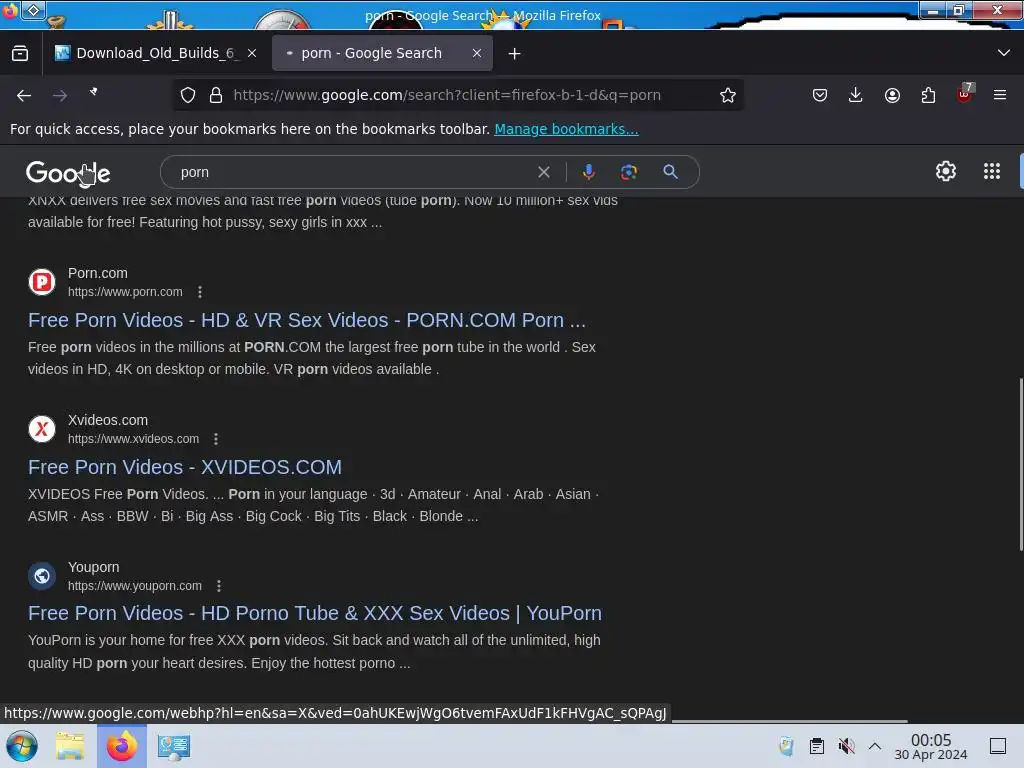Click the tracking protection shield icon
The image size is (1024, 768).
coord(188,95)
